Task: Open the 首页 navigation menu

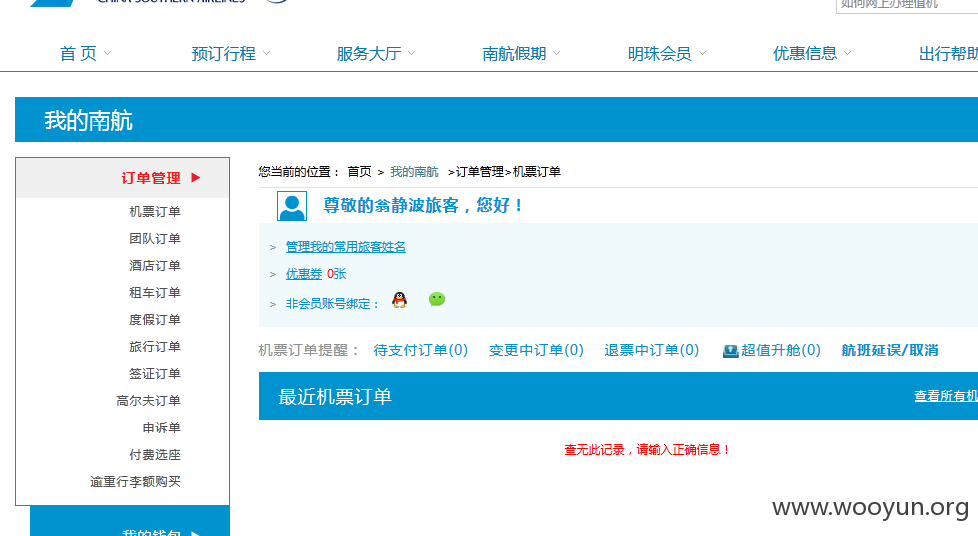Action: (79, 54)
